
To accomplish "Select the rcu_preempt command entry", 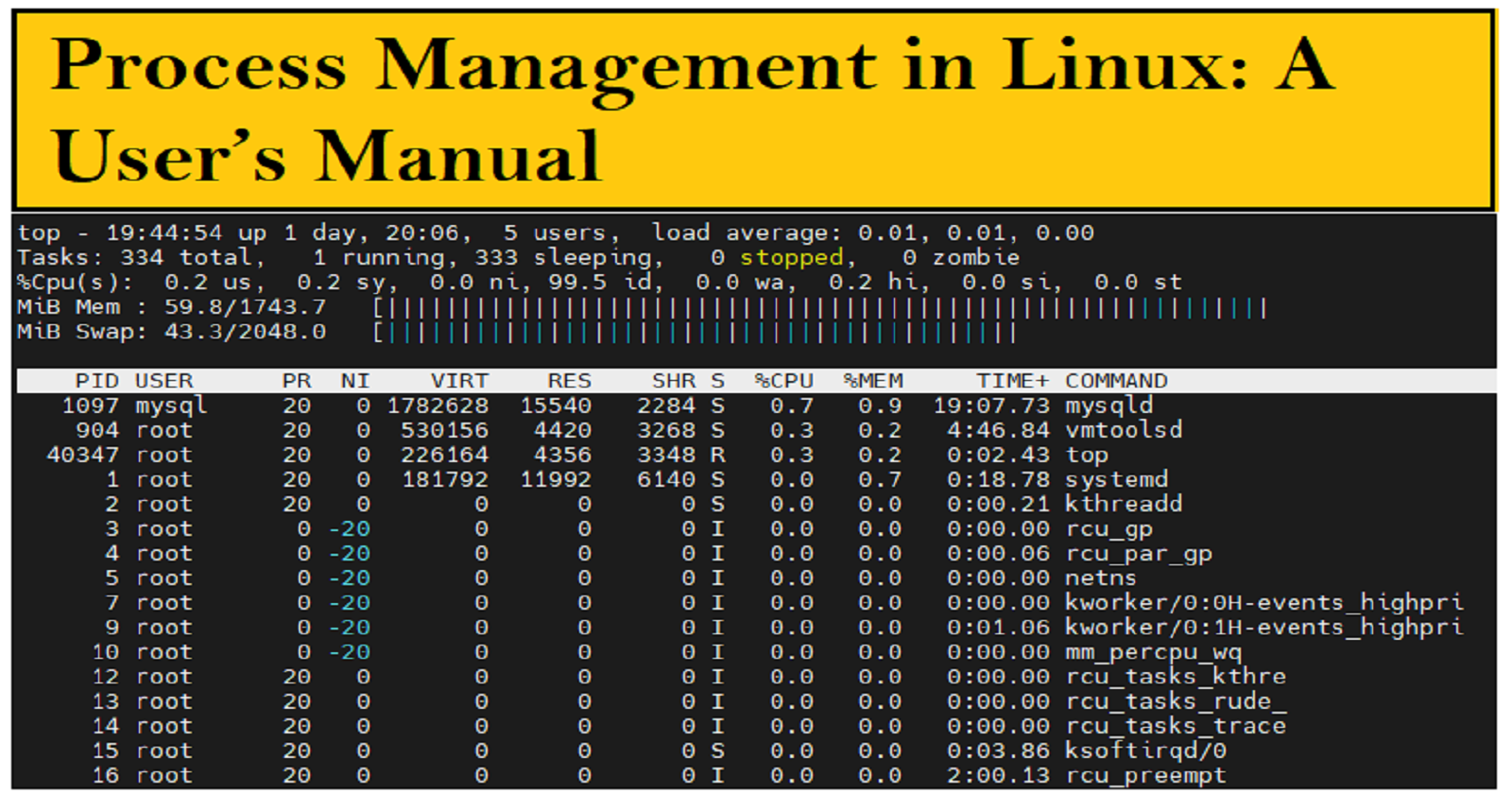I will [x=1145, y=776].
